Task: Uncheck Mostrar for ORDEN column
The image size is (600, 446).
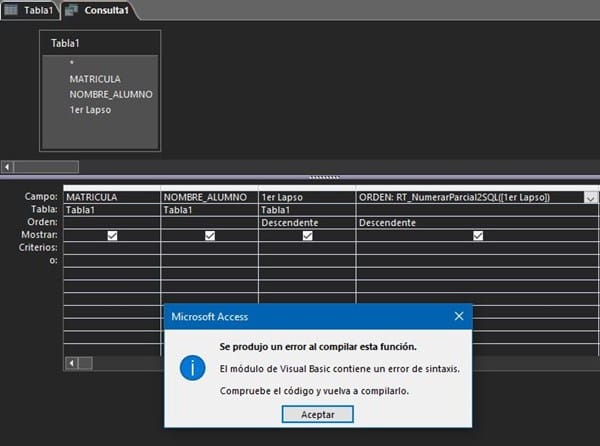Action: 478,235
